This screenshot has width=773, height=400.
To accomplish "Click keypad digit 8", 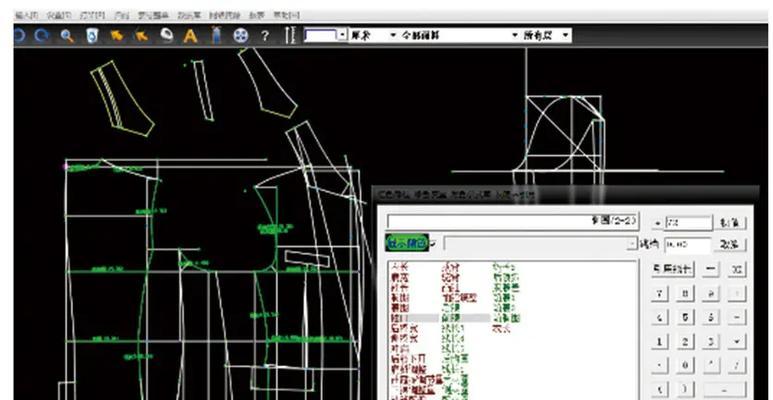I will [x=685, y=294].
